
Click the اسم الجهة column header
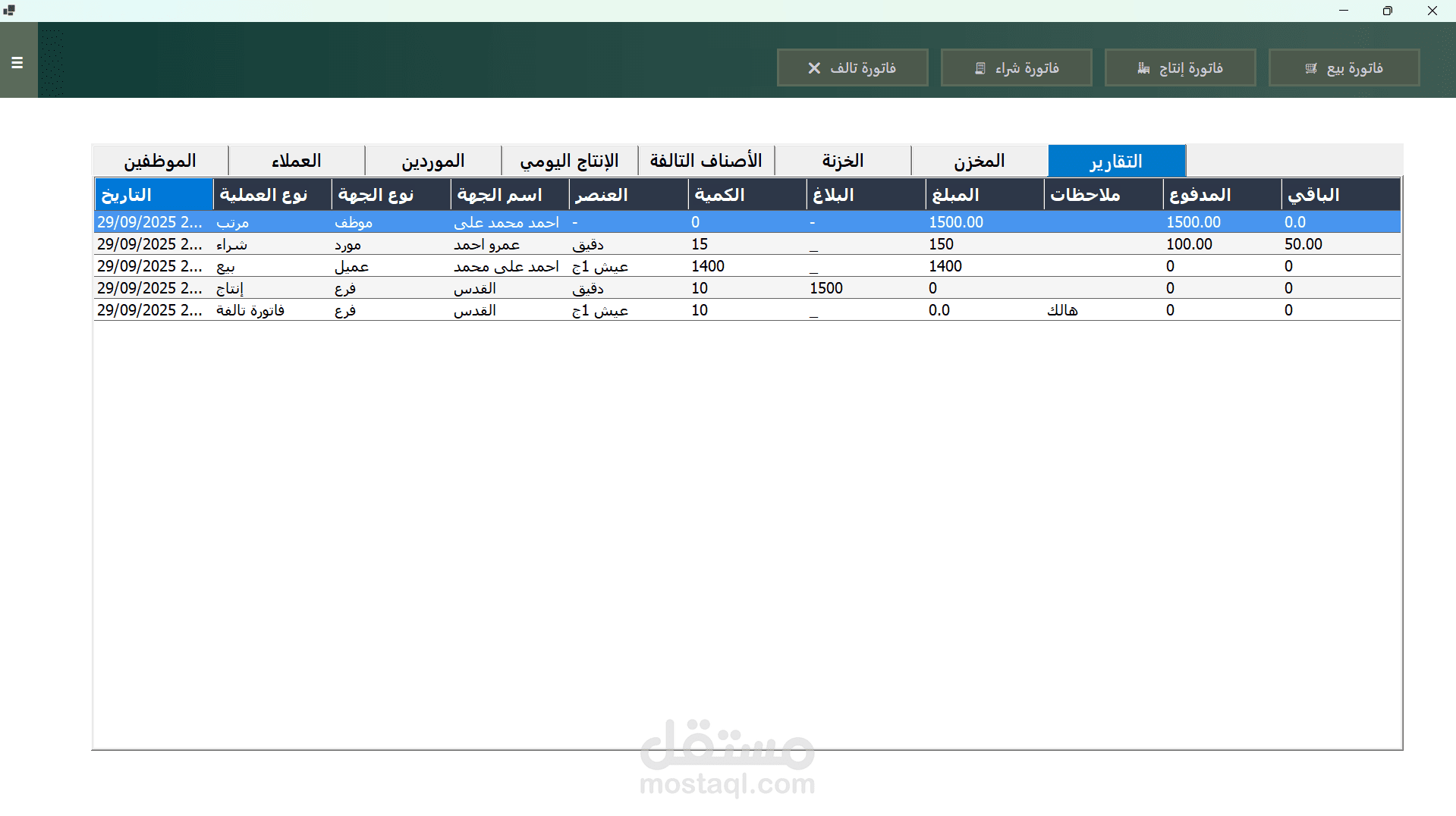point(511,195)
